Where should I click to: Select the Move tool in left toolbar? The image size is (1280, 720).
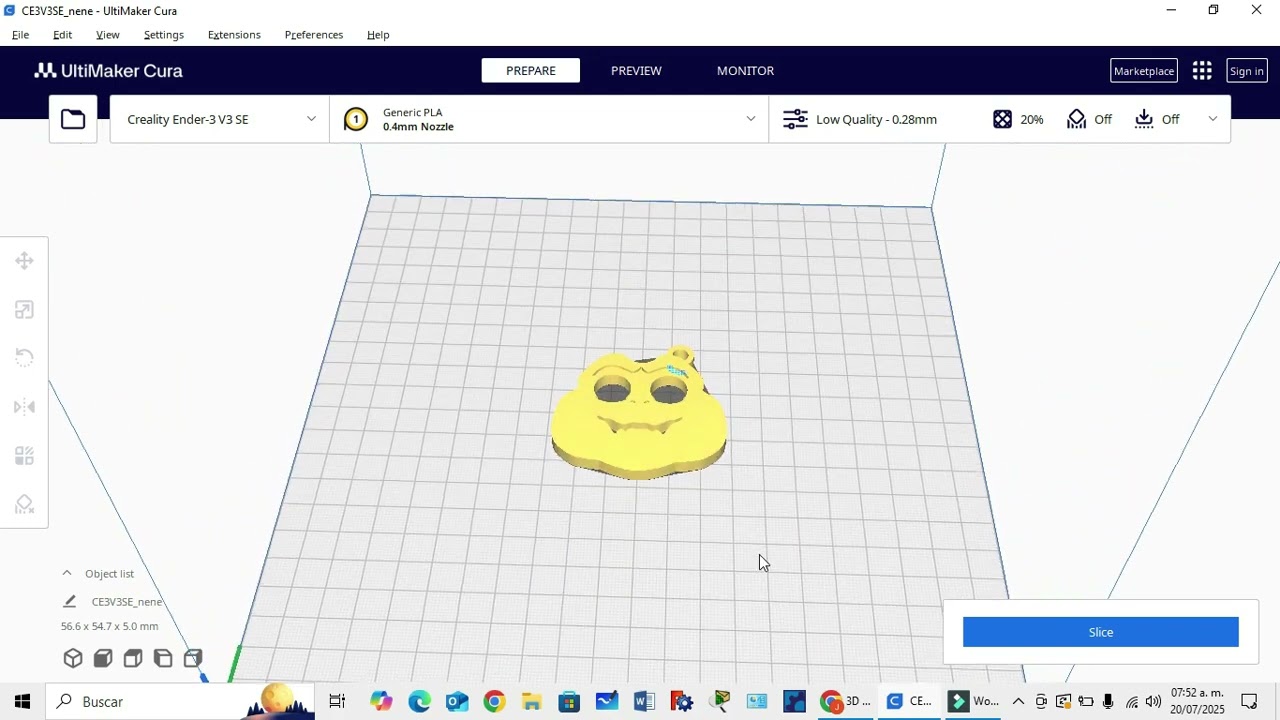24,261
